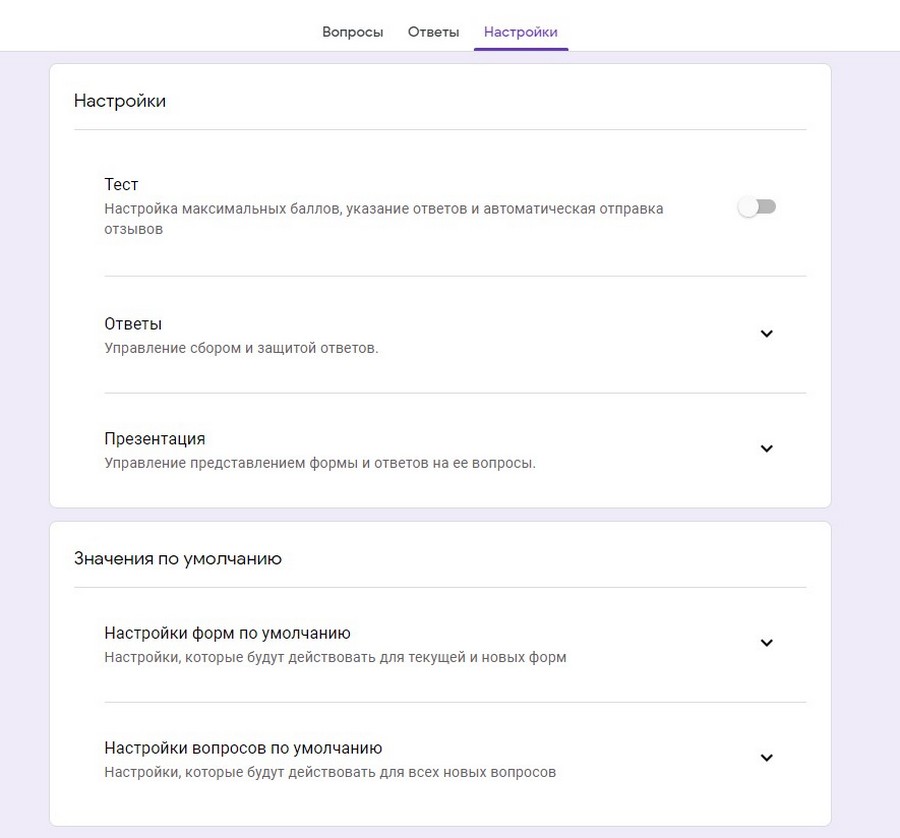Open Настройки форм по умолчанию dropdown arrow
The image size is (900, 838).
pos(767,644)
